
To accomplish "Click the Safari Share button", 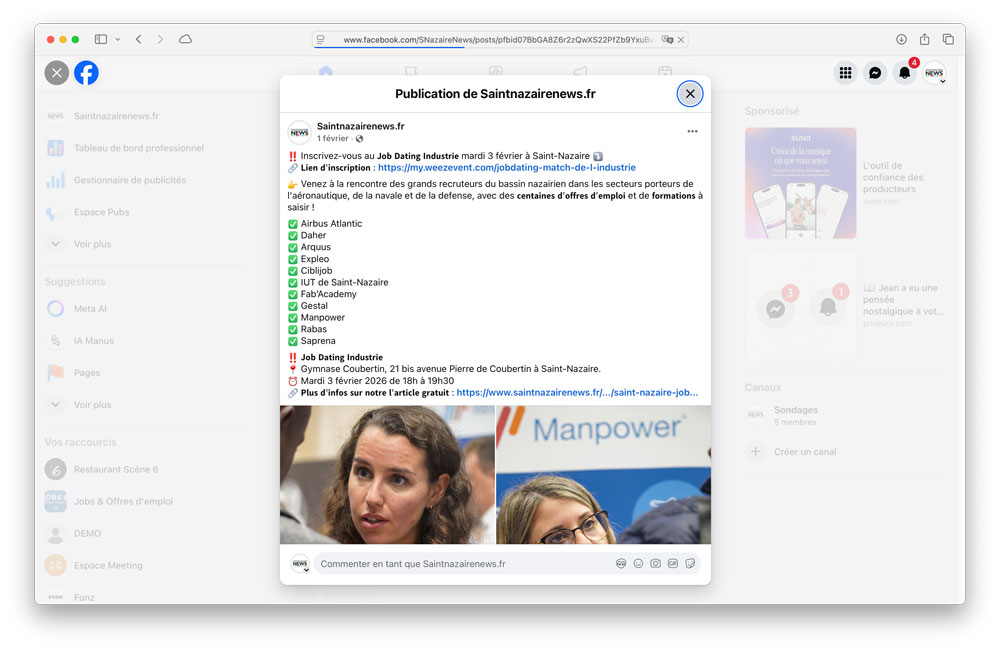I will 924,39.
